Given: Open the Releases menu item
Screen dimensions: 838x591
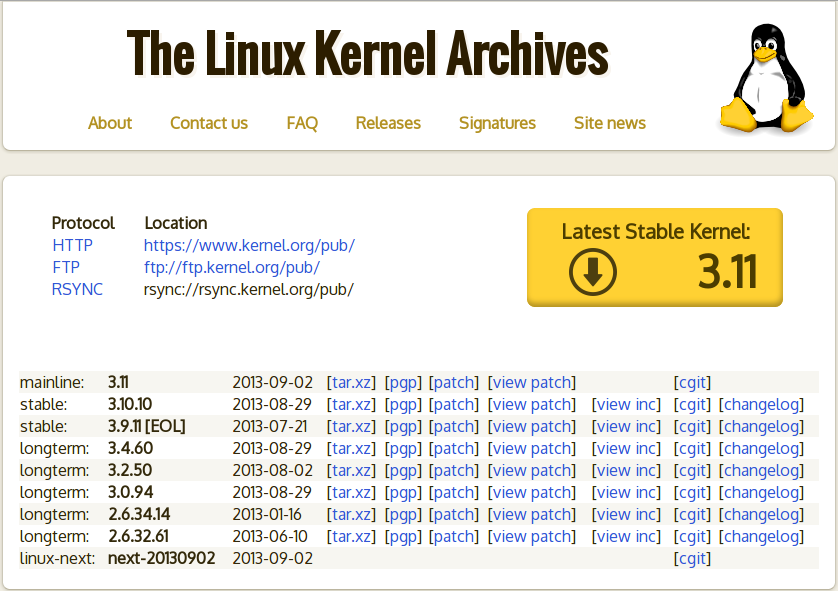Looking at the screenshot, I should 388,123.
